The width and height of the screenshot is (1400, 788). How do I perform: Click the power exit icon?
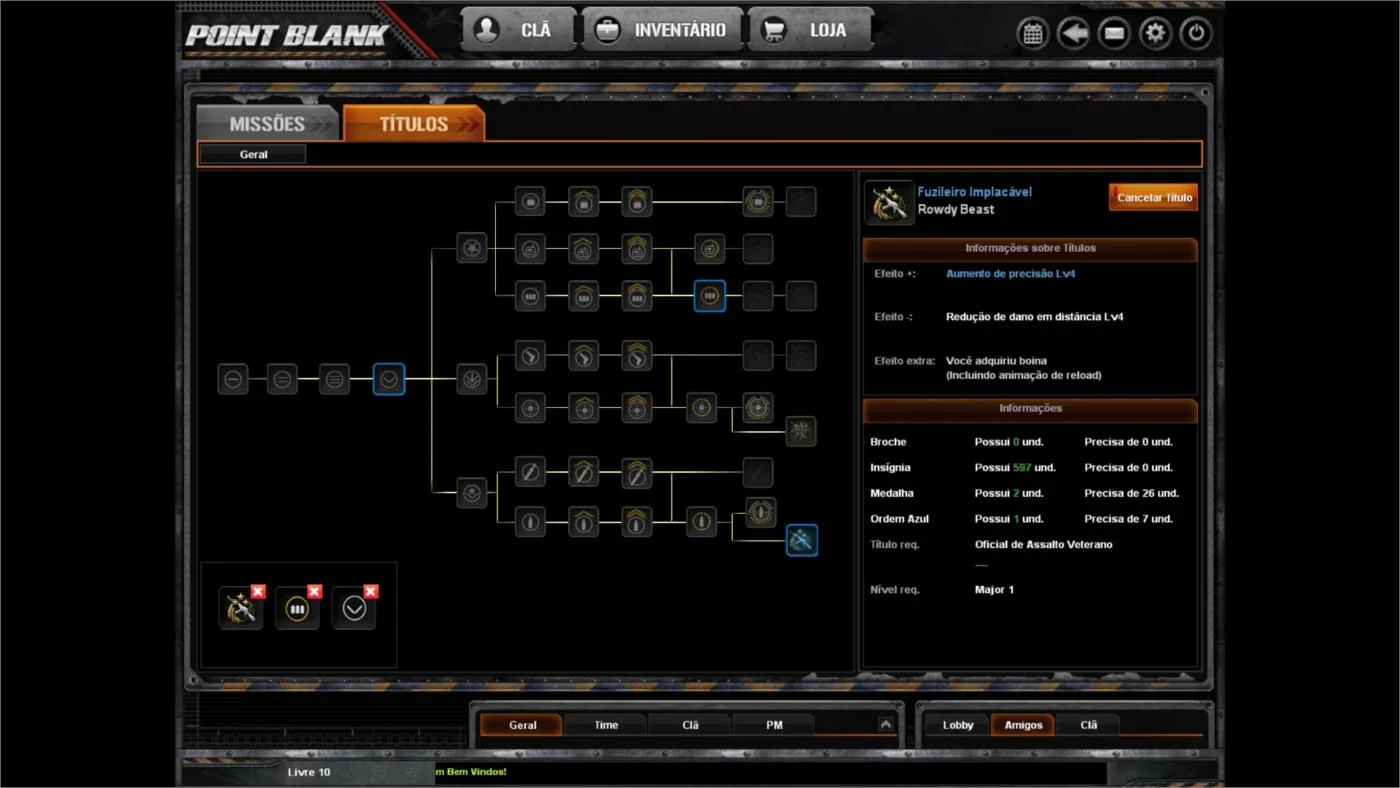click(x=1196, y=33)
